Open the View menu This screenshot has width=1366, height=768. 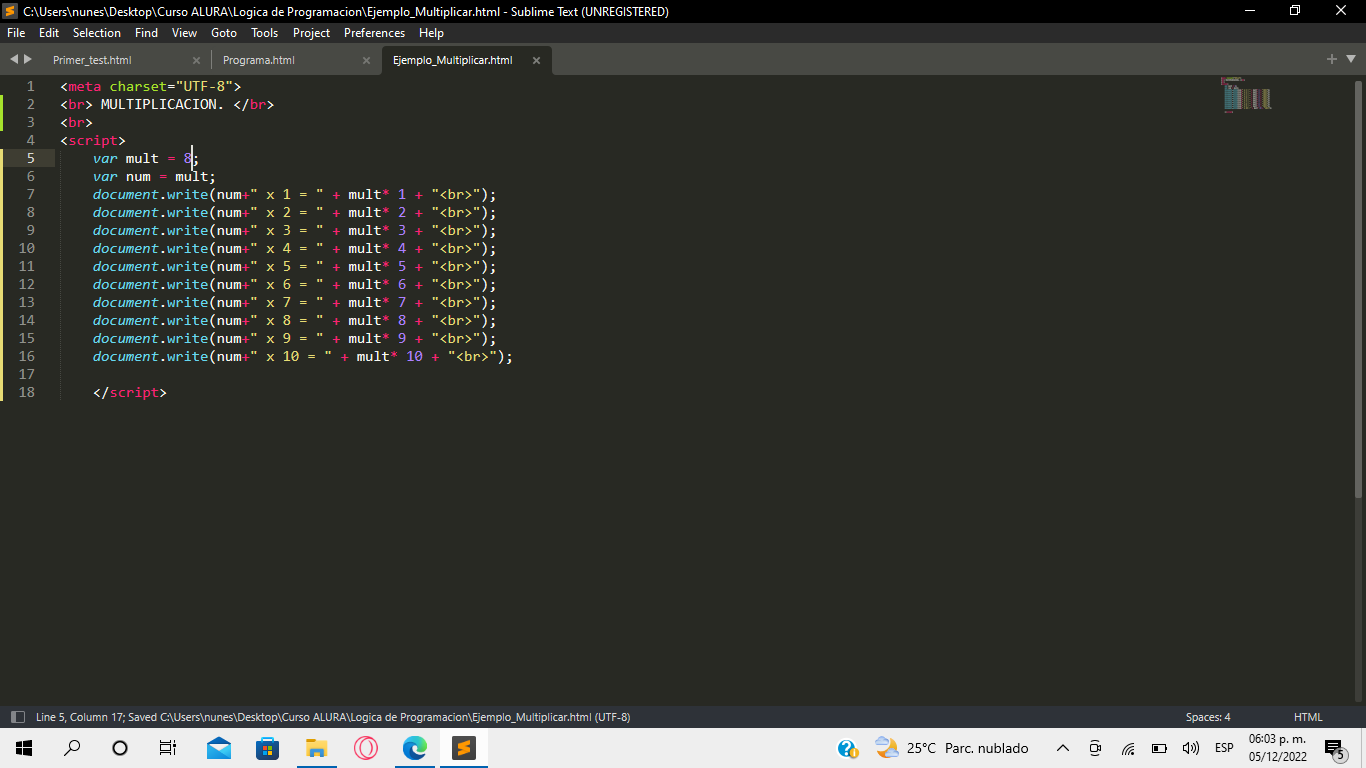185,33
